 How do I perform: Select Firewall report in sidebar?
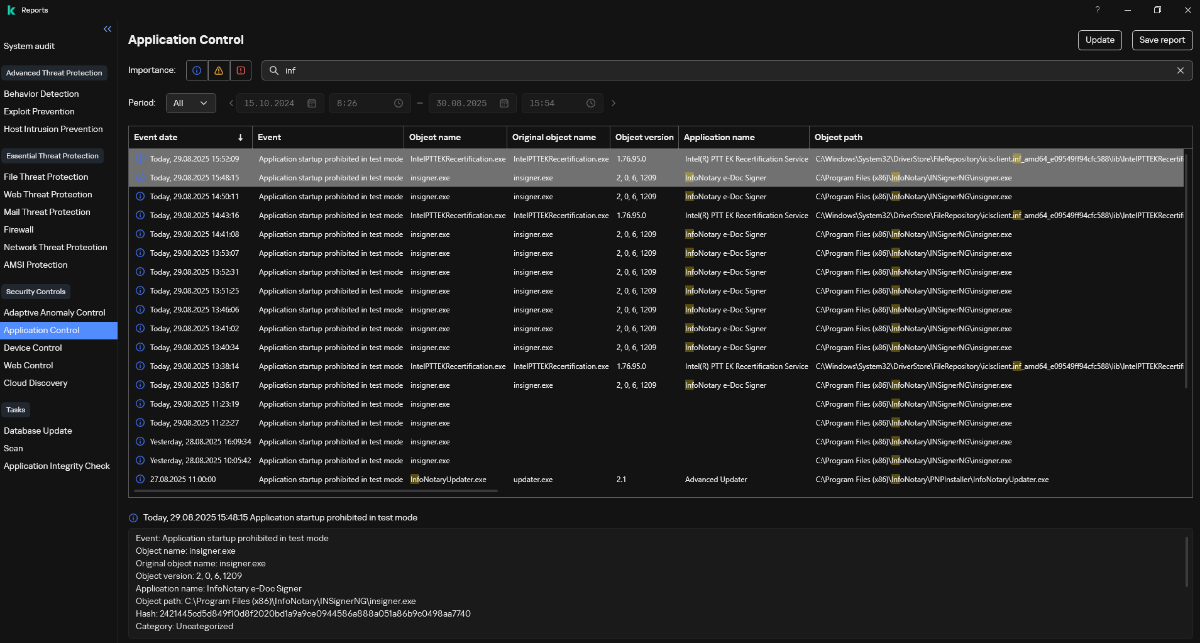pos(18,230)
